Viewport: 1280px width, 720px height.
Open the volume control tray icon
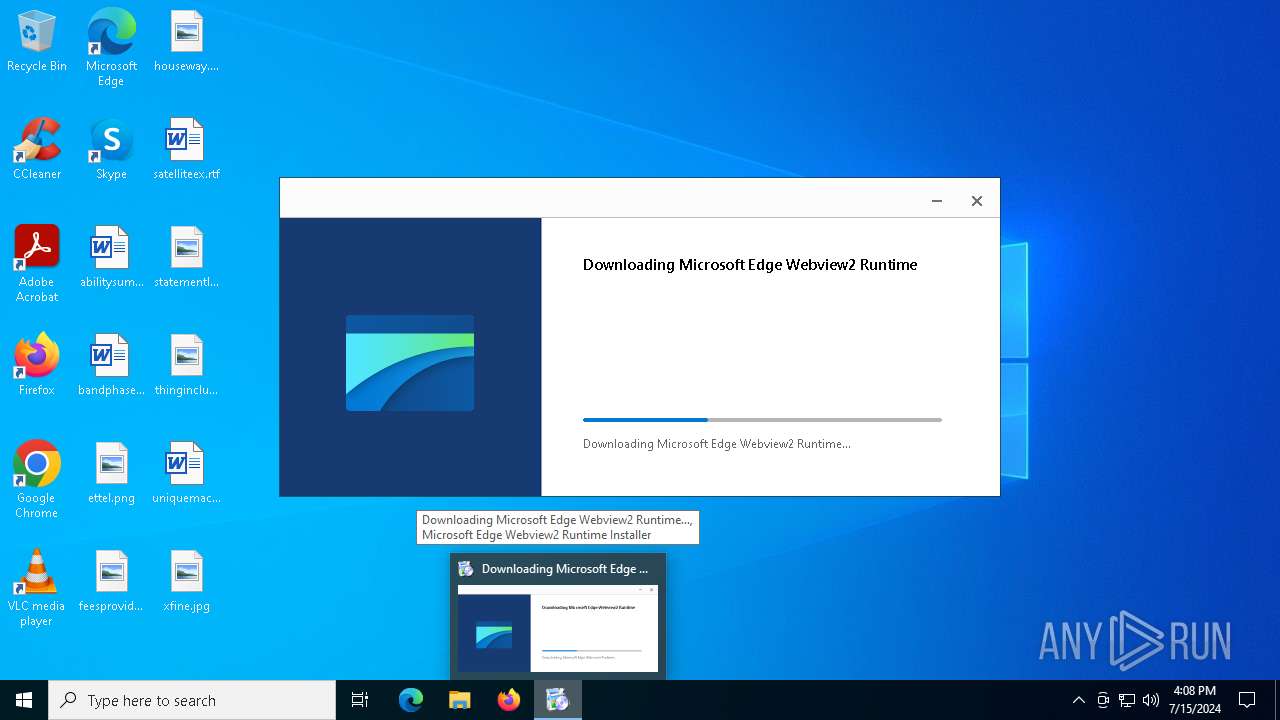tap(1151, 700)
